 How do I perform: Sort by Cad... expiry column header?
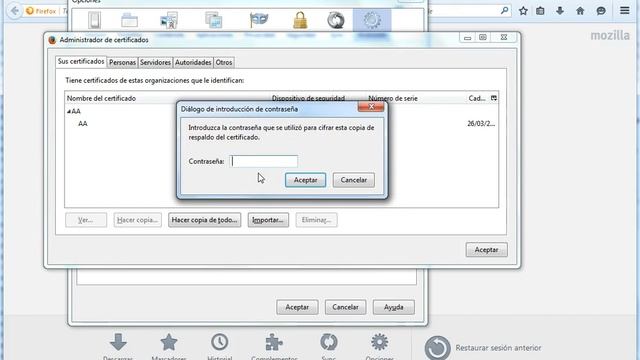coord(478,98)
